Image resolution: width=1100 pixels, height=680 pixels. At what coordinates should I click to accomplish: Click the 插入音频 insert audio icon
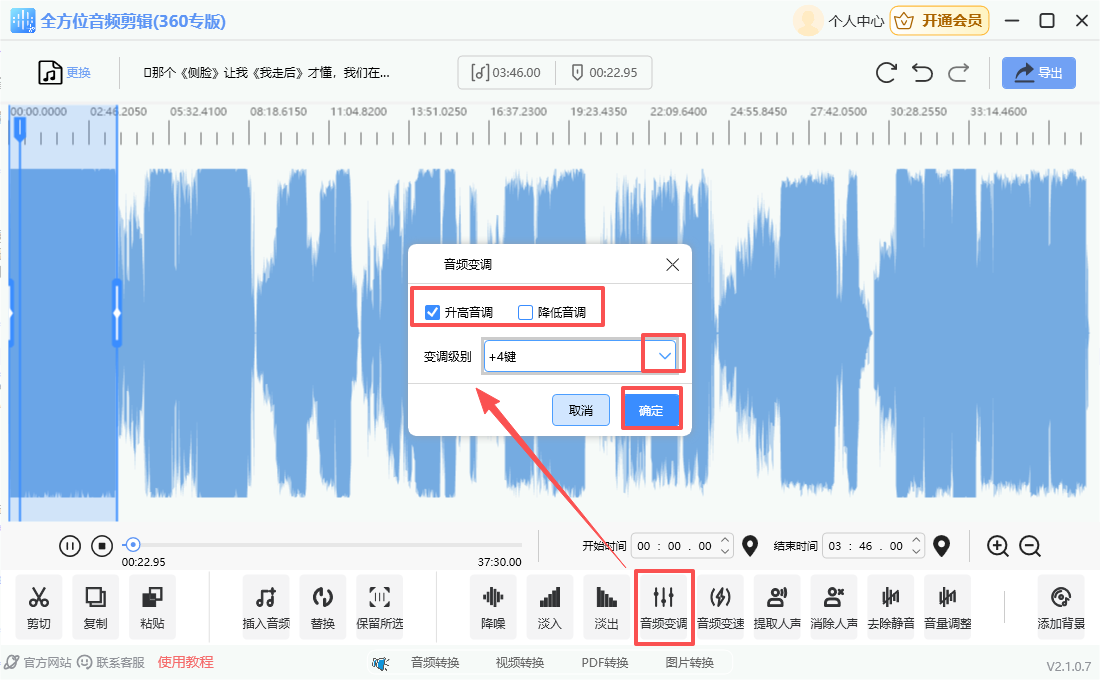pos(266,606)
